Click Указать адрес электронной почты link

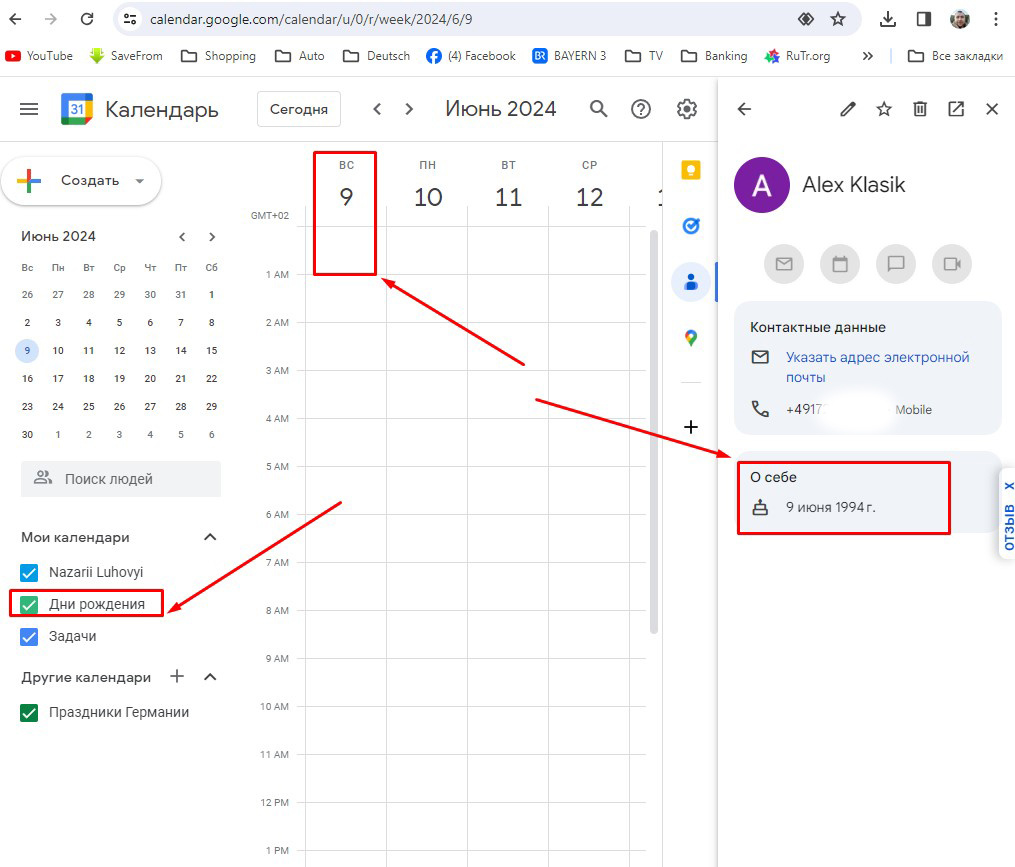click(x=877, y=367)
